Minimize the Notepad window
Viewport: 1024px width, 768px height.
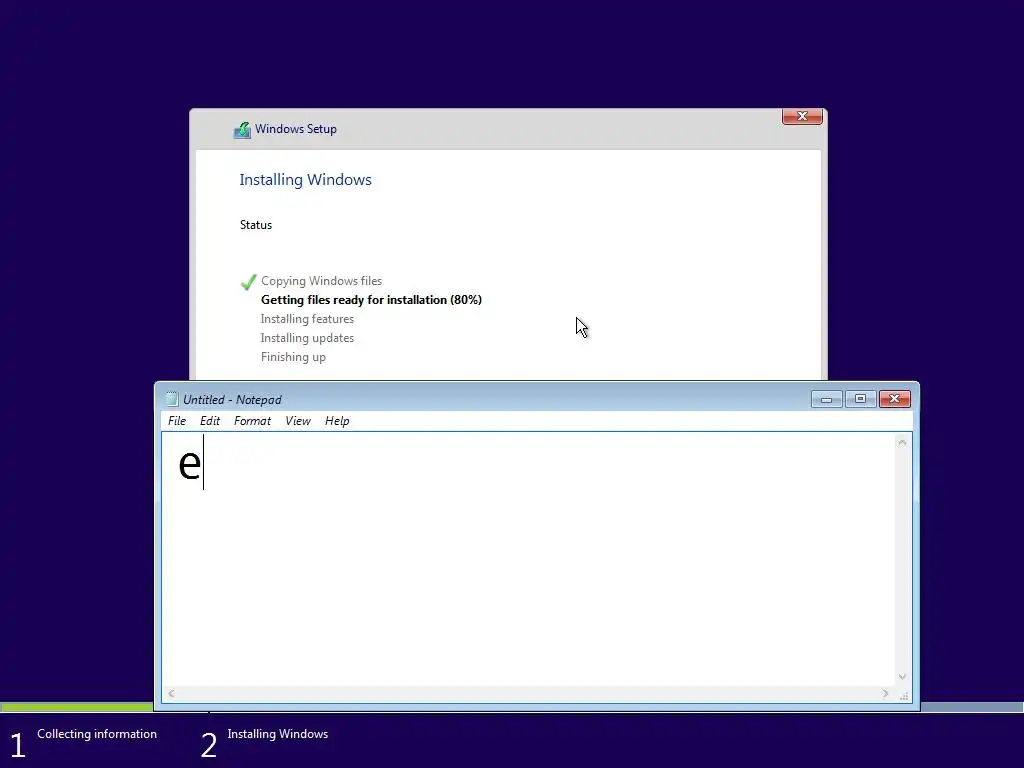pos(827,399)
